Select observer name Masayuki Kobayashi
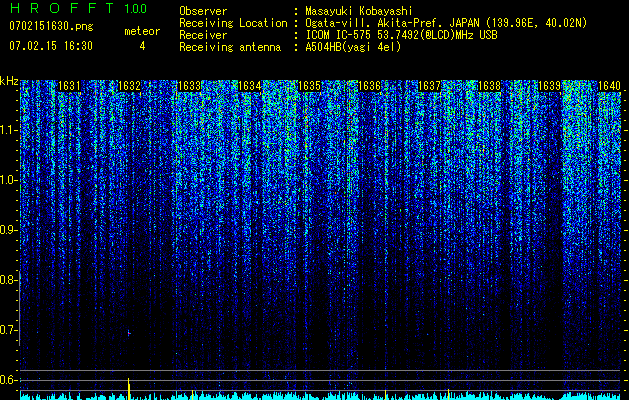629x400 pixels. tap(358, 11)
